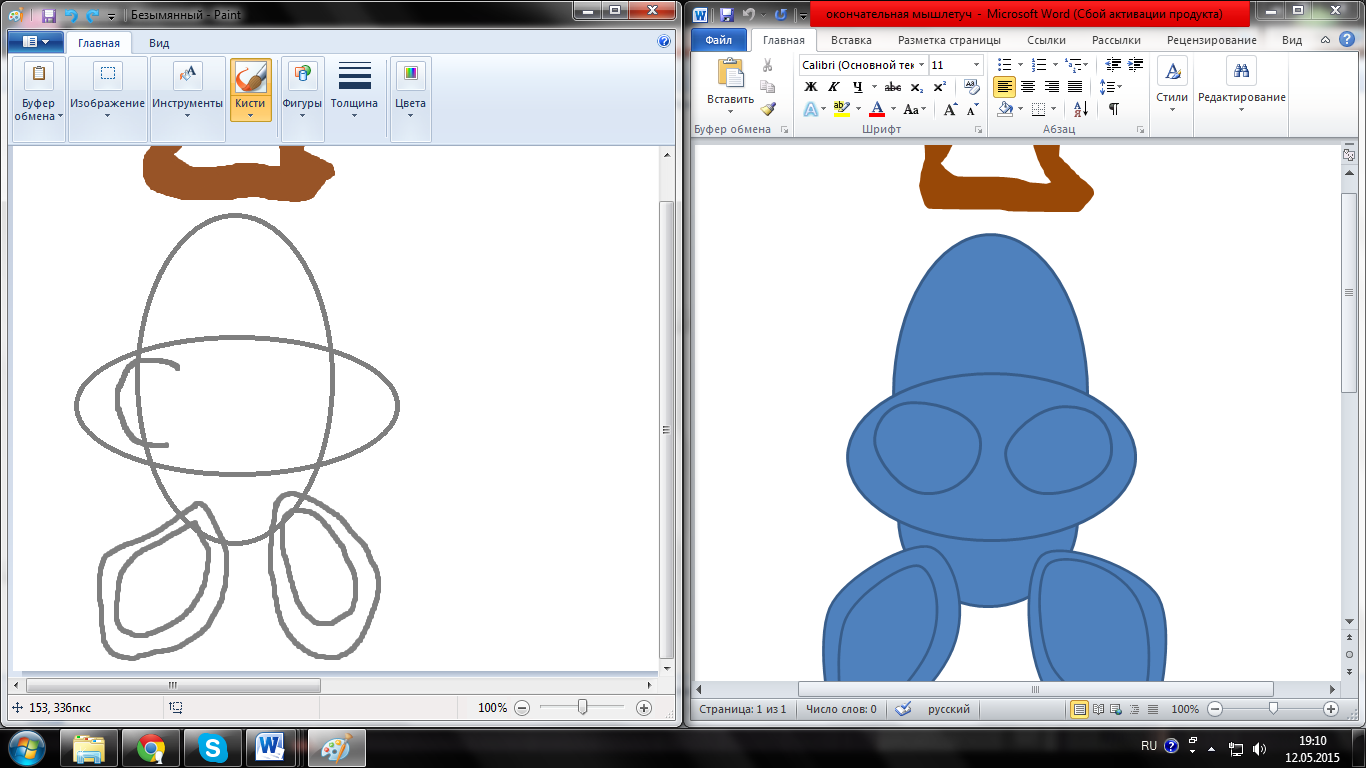The height and width of the screenshot is (768, 1366).
Task: Open Рецензирование tab in Word
Action: pos(1212,40)
